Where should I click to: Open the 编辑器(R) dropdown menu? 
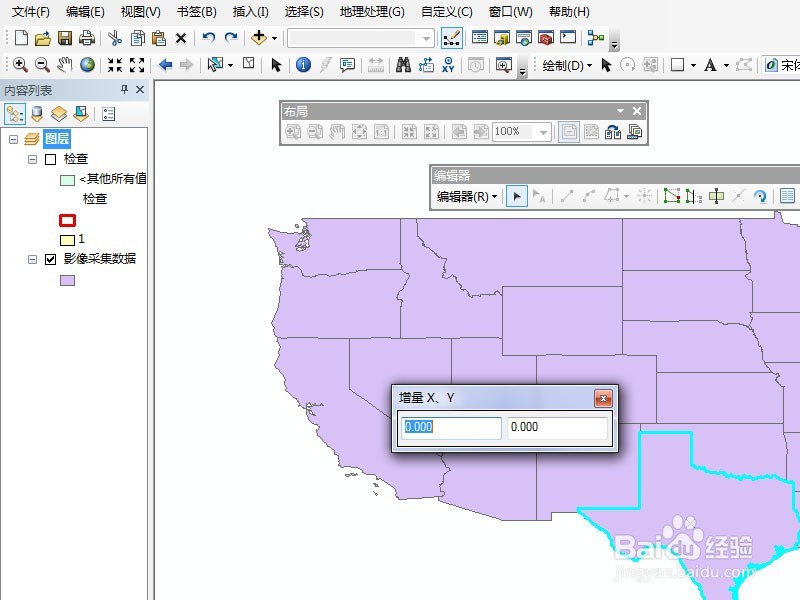[466, 196]
